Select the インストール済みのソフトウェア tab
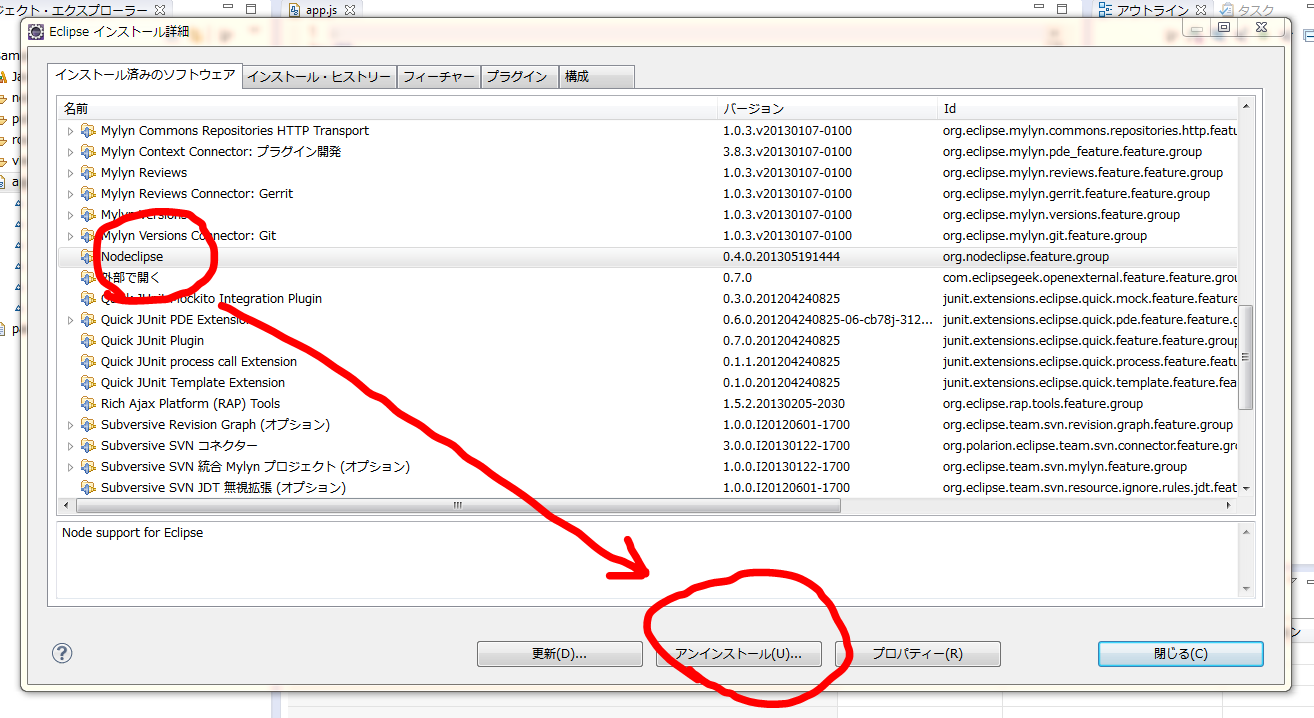The width and height of the screenshot is (1314, 718). point(145,76)
